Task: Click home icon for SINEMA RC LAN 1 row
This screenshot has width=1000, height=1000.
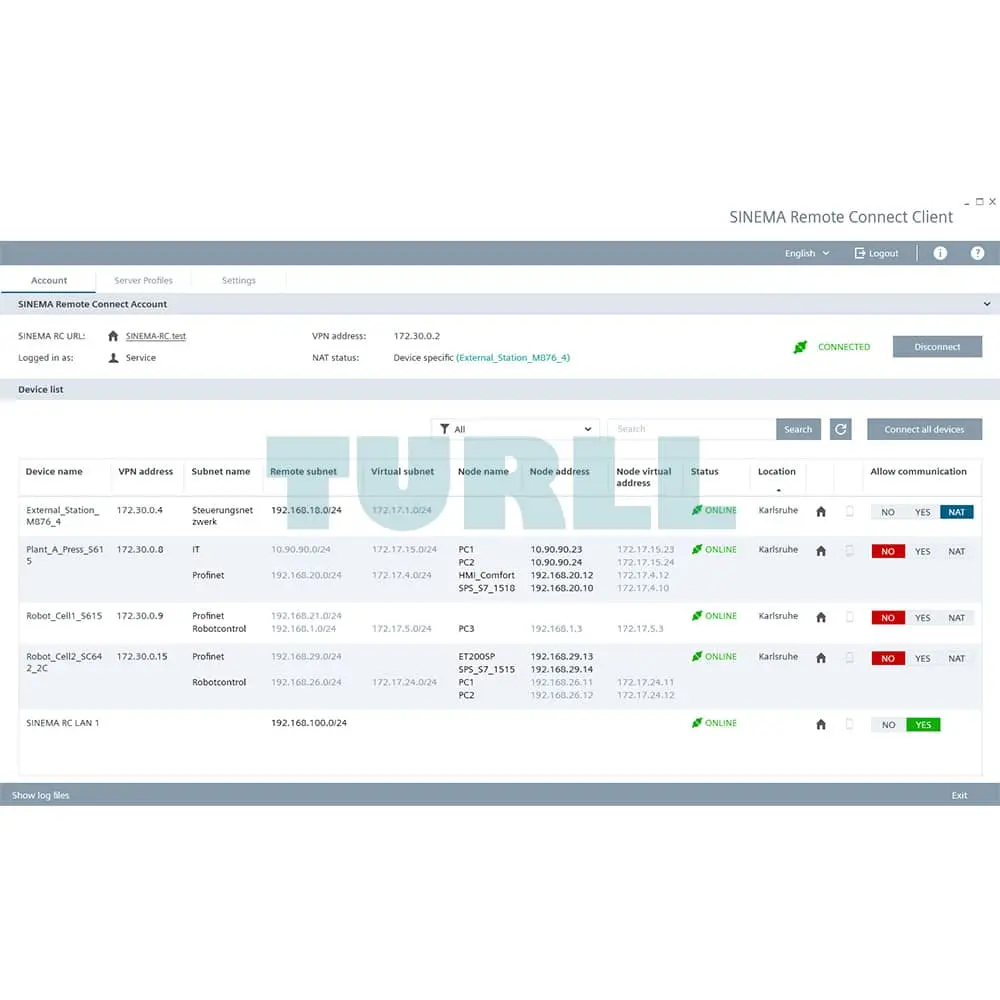Action: point(821,724)
